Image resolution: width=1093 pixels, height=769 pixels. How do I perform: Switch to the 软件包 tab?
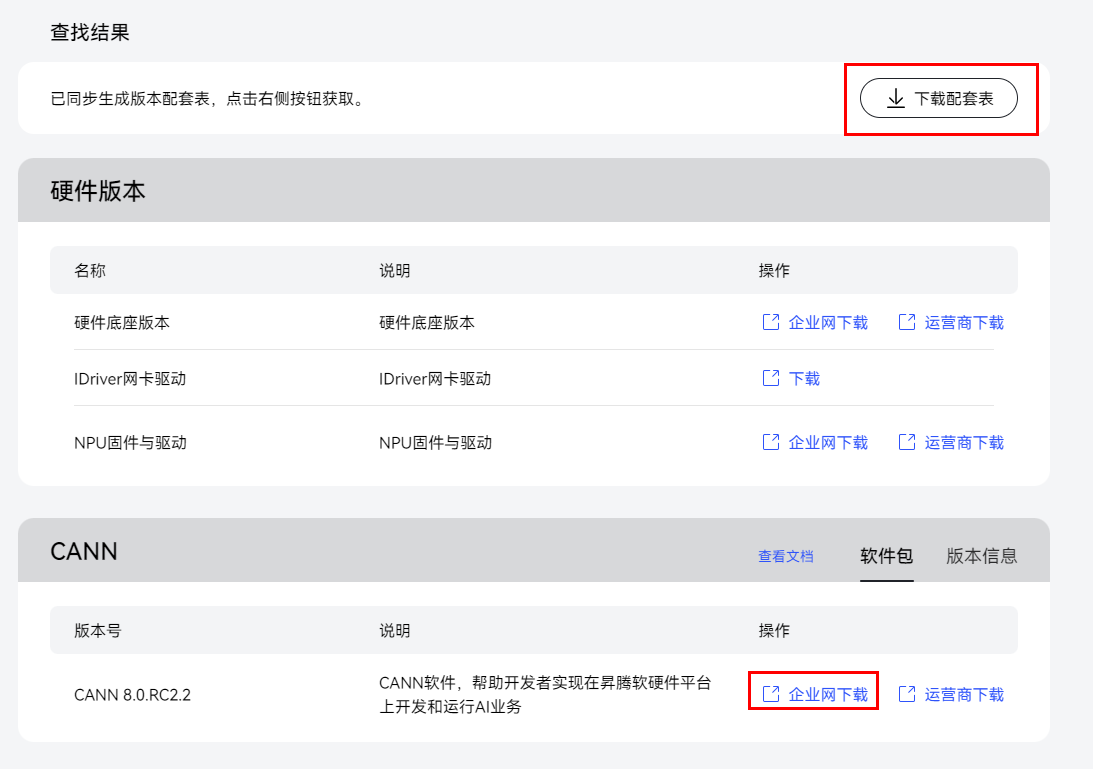click(886, 556)
